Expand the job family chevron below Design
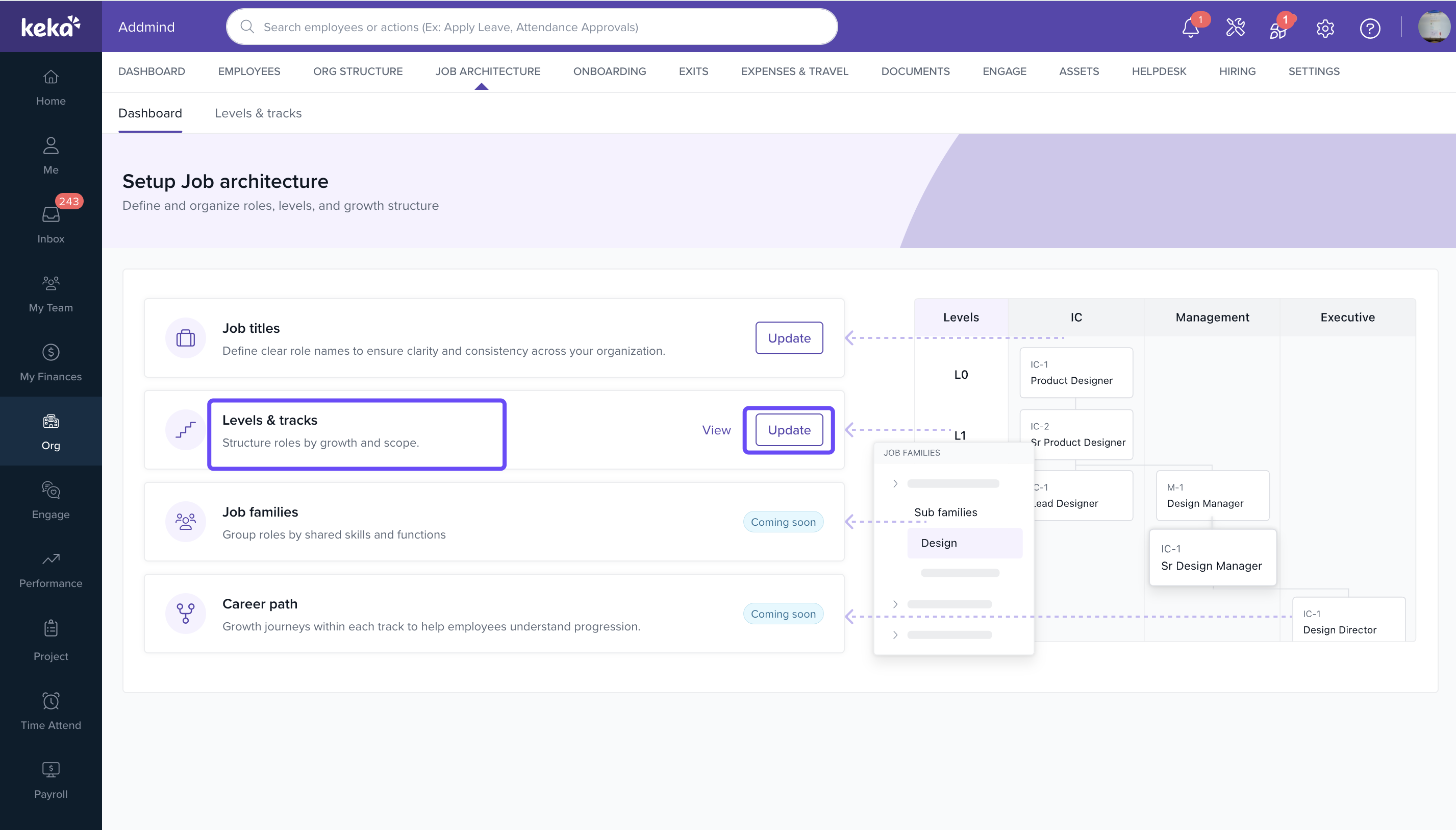Screen dimensions: 1456x830 [895, 604]
